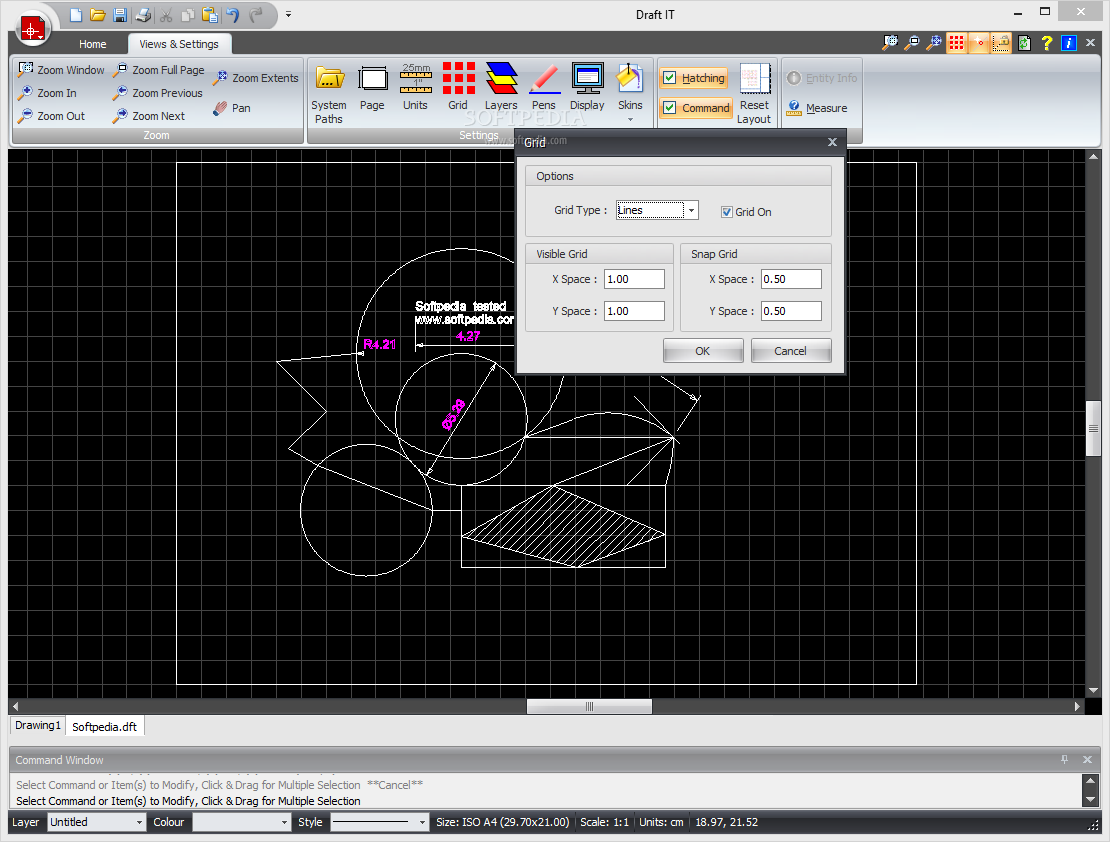The height and width of the screenshot is (842, 1110).
Task: Click Visible Grid Y Space field
Action: [634, 311]
